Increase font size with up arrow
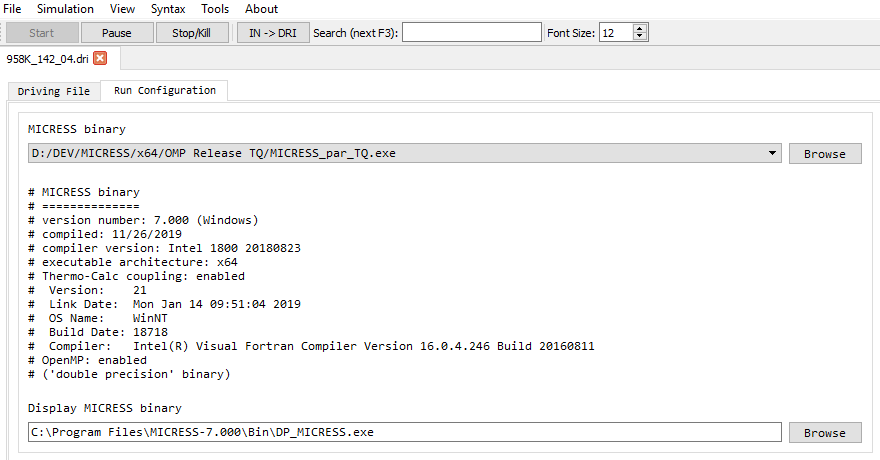The width and height of the screenshot is (880, 460). (640, 28)
